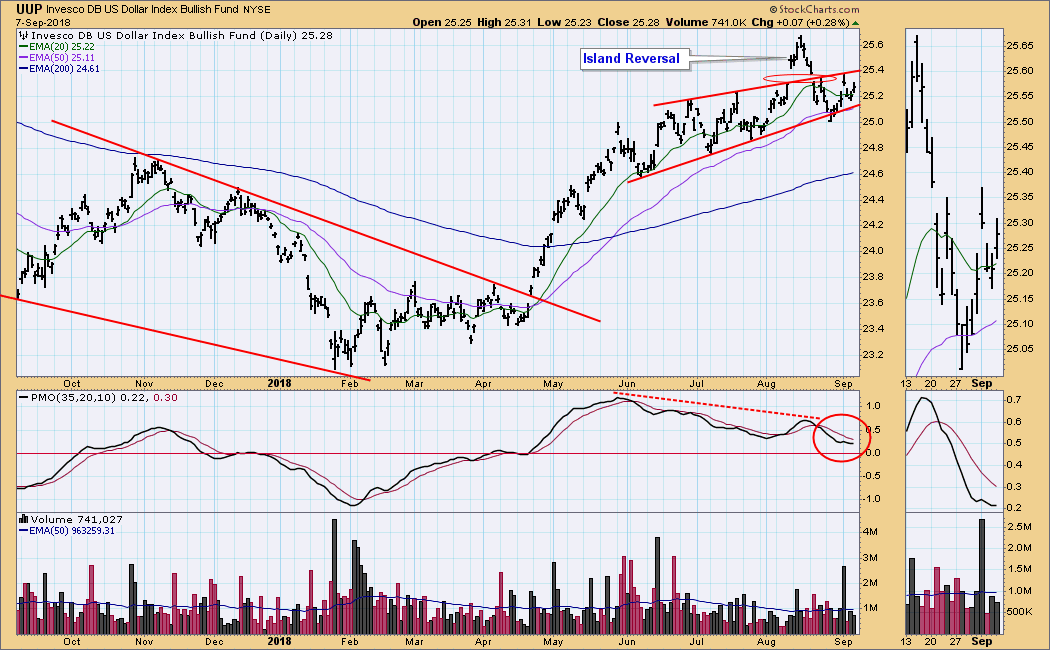Screen dimensions: 1050x650
Task: Click the NYSE exchange label
Action: tap(258, 9)
